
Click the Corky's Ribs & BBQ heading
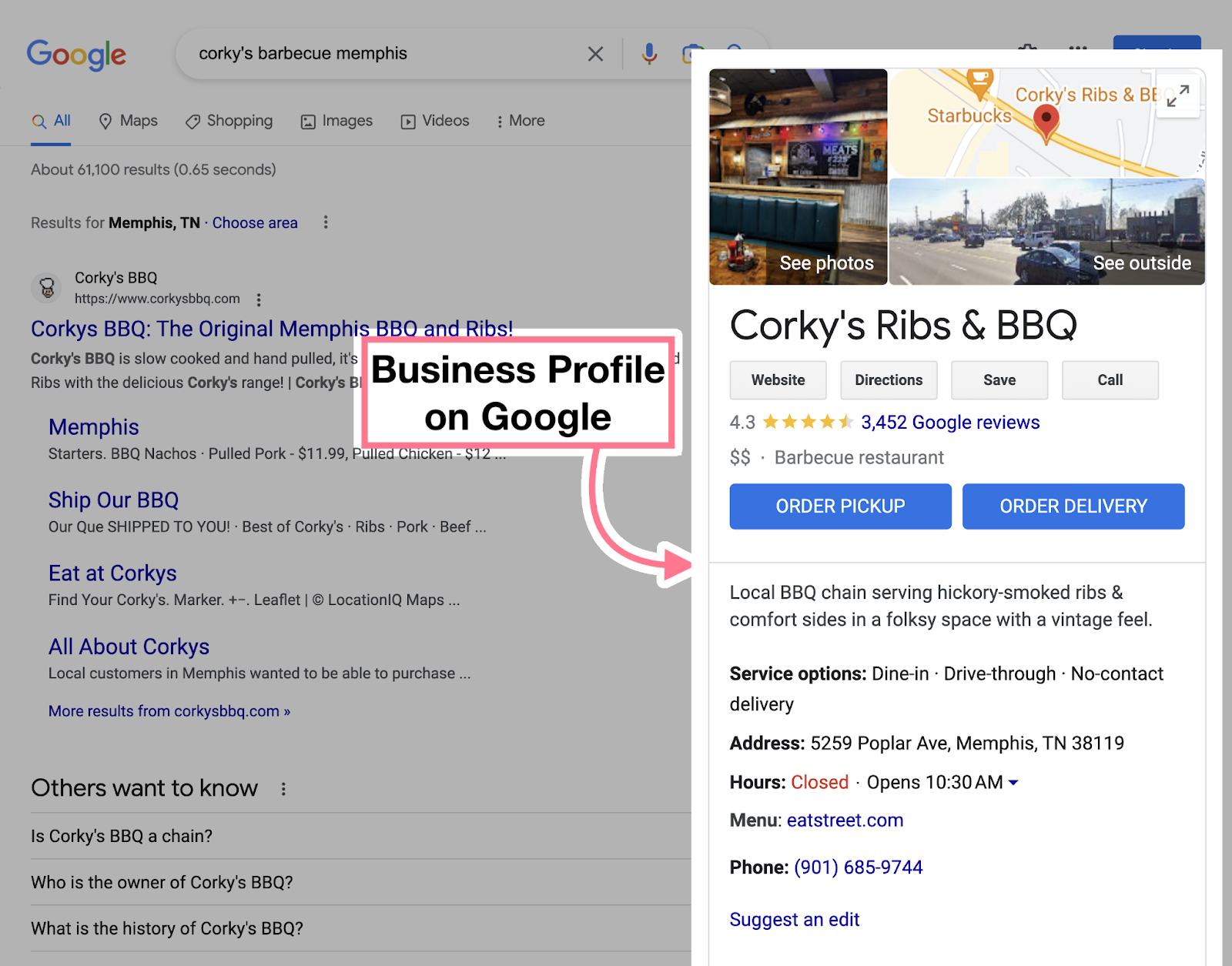(903, 326)
